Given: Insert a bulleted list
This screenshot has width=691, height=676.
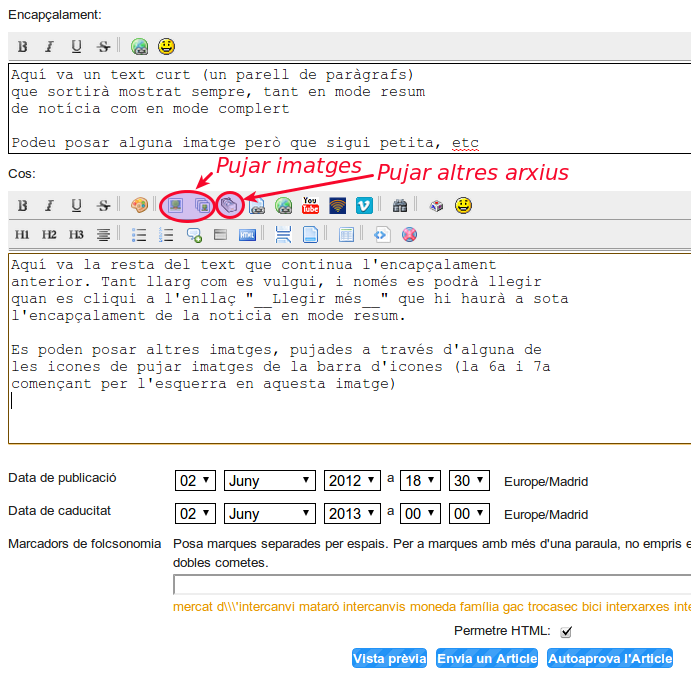Looking at the screenshot, I should tap(139, 235).
